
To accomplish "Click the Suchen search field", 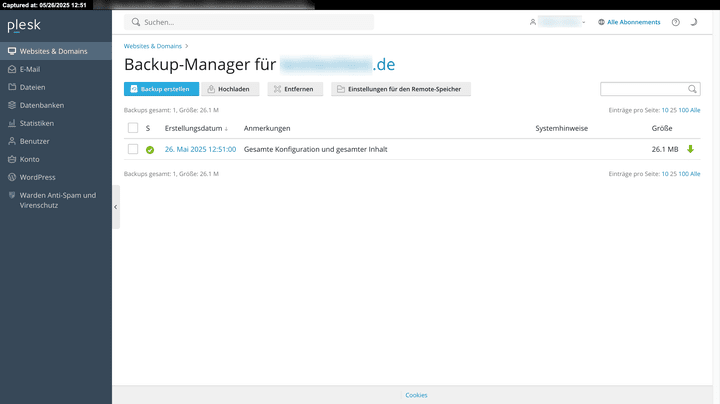I will point(250,22).
